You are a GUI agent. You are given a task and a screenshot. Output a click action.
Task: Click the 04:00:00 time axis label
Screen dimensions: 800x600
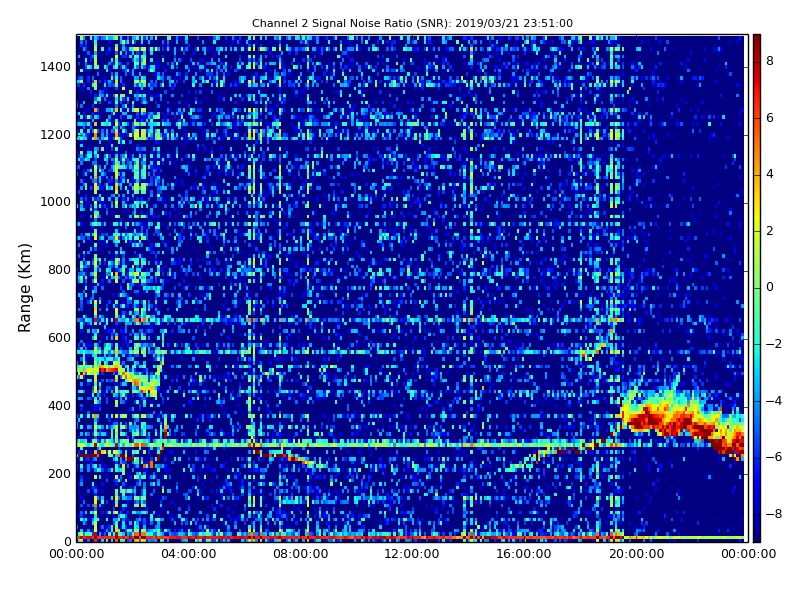click(x=189, y=554)
